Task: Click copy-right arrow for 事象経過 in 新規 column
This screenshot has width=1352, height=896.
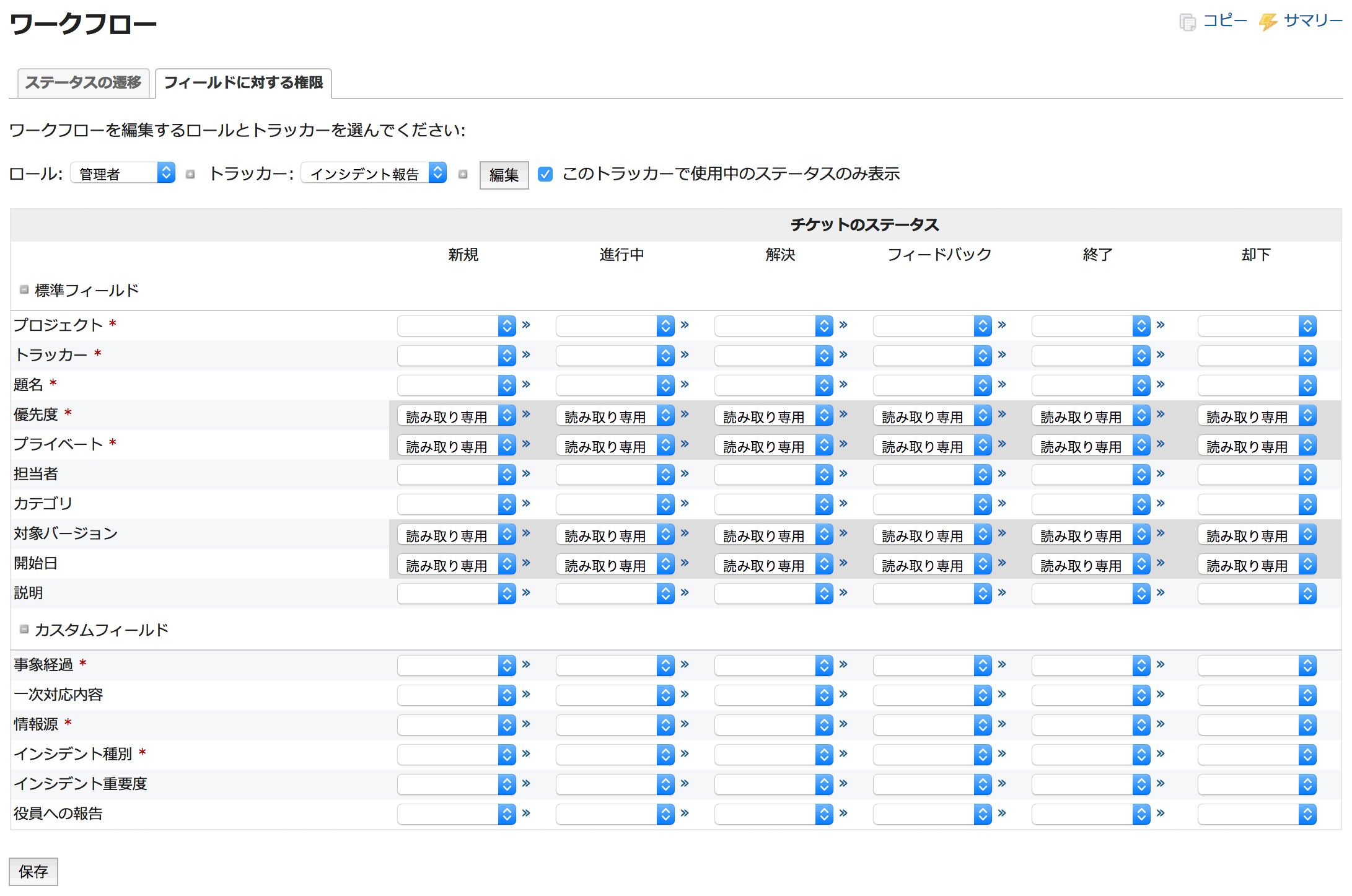Action: coord(526,664)
